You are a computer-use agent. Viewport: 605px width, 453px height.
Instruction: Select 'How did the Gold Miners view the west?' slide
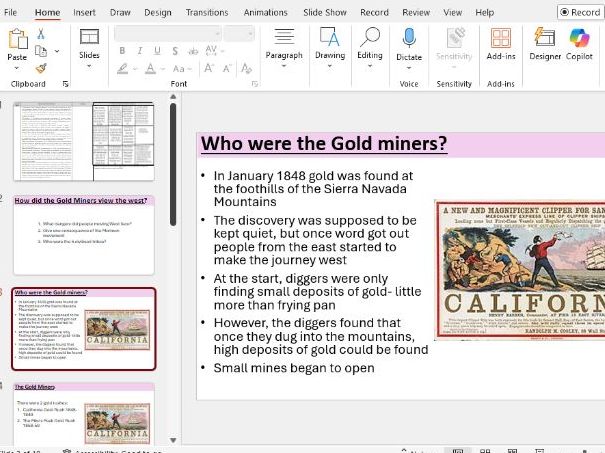84,235
